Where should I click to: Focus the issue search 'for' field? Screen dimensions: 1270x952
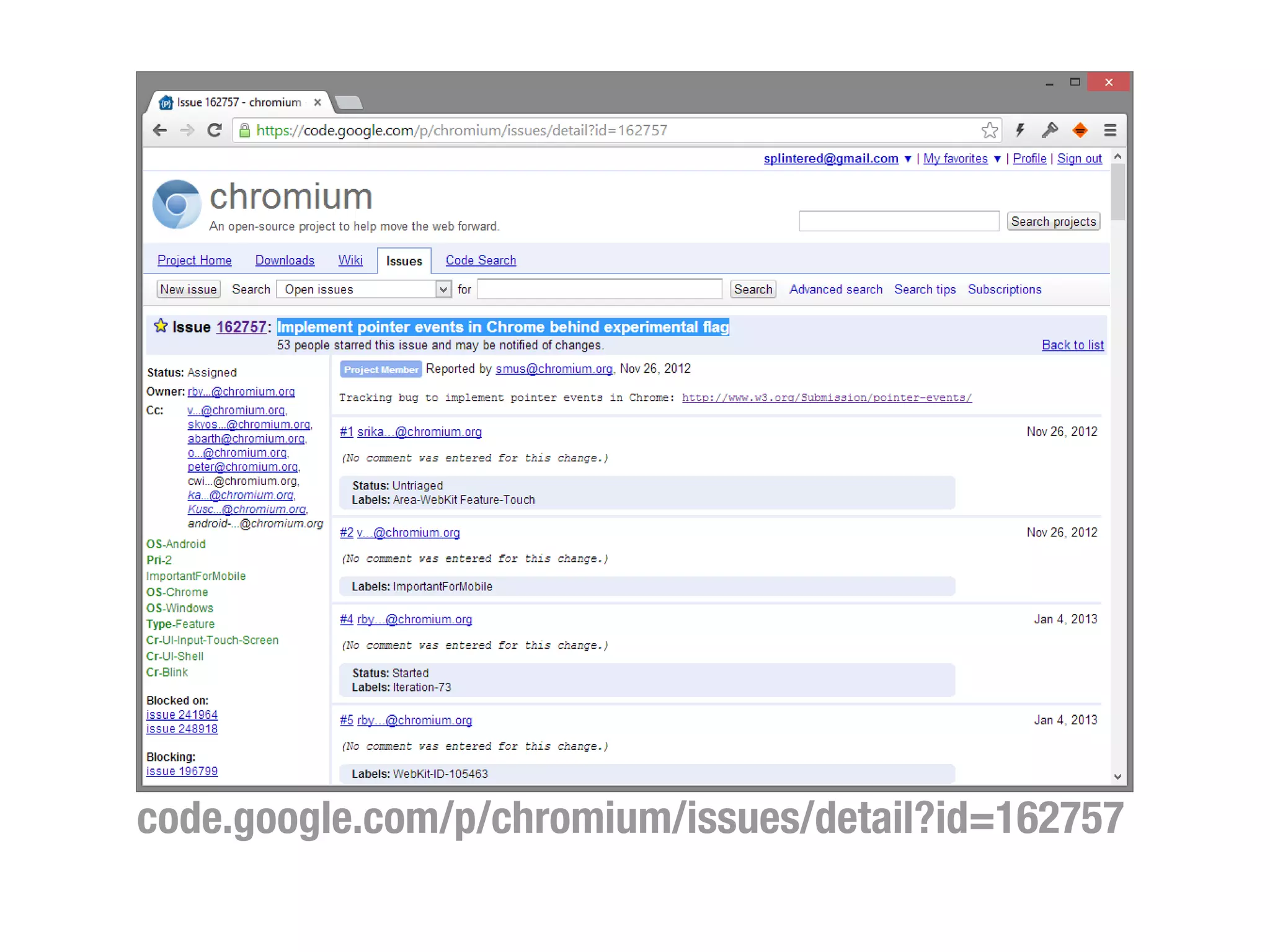pos(600,290)
